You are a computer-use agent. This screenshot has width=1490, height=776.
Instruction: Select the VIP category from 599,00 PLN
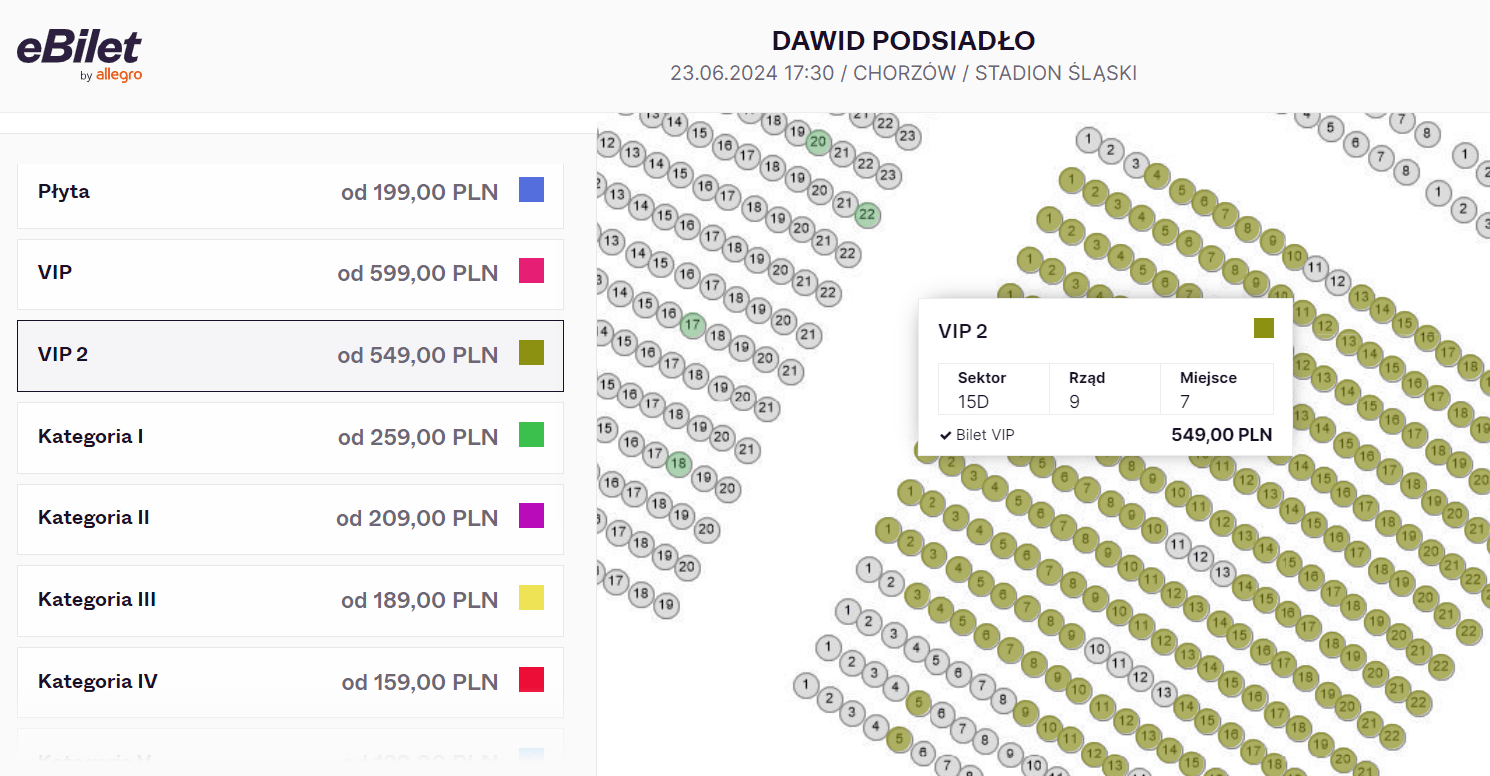pyautogui.click(x=290, y=273)
